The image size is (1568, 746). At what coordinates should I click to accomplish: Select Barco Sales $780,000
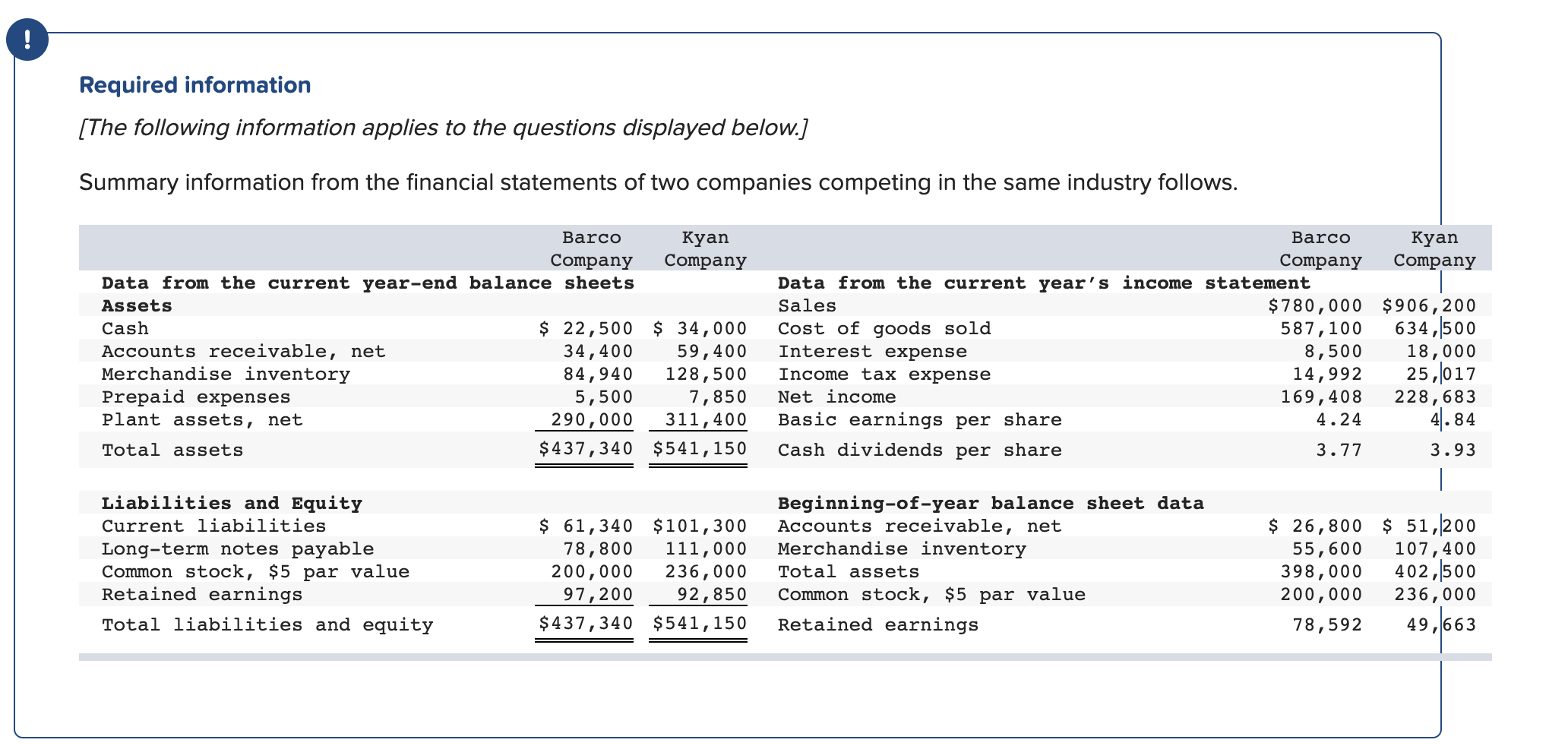click(x=1315, y=305)
